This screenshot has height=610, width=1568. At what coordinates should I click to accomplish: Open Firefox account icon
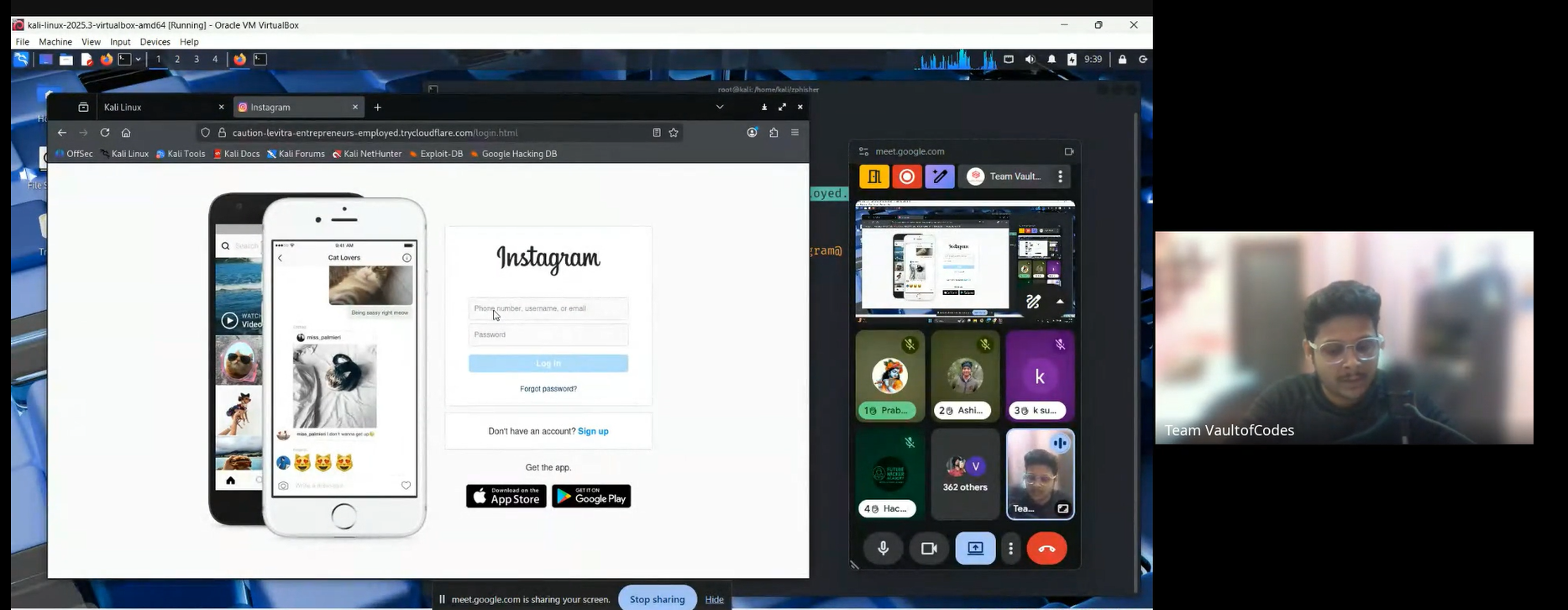753,133
